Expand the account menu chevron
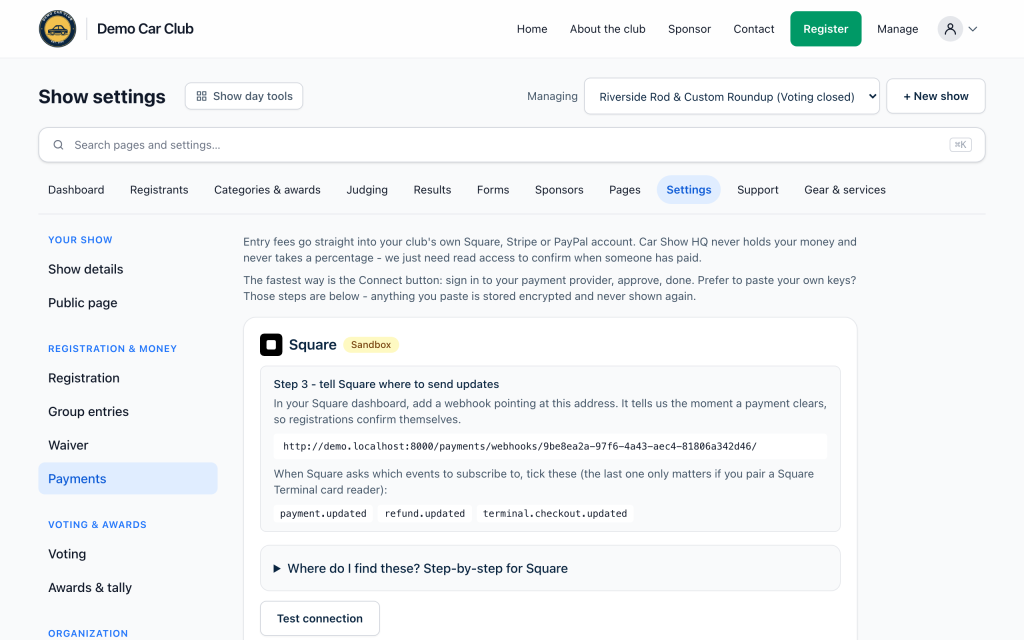This screenshot has width=1024, height=640. 972,29
